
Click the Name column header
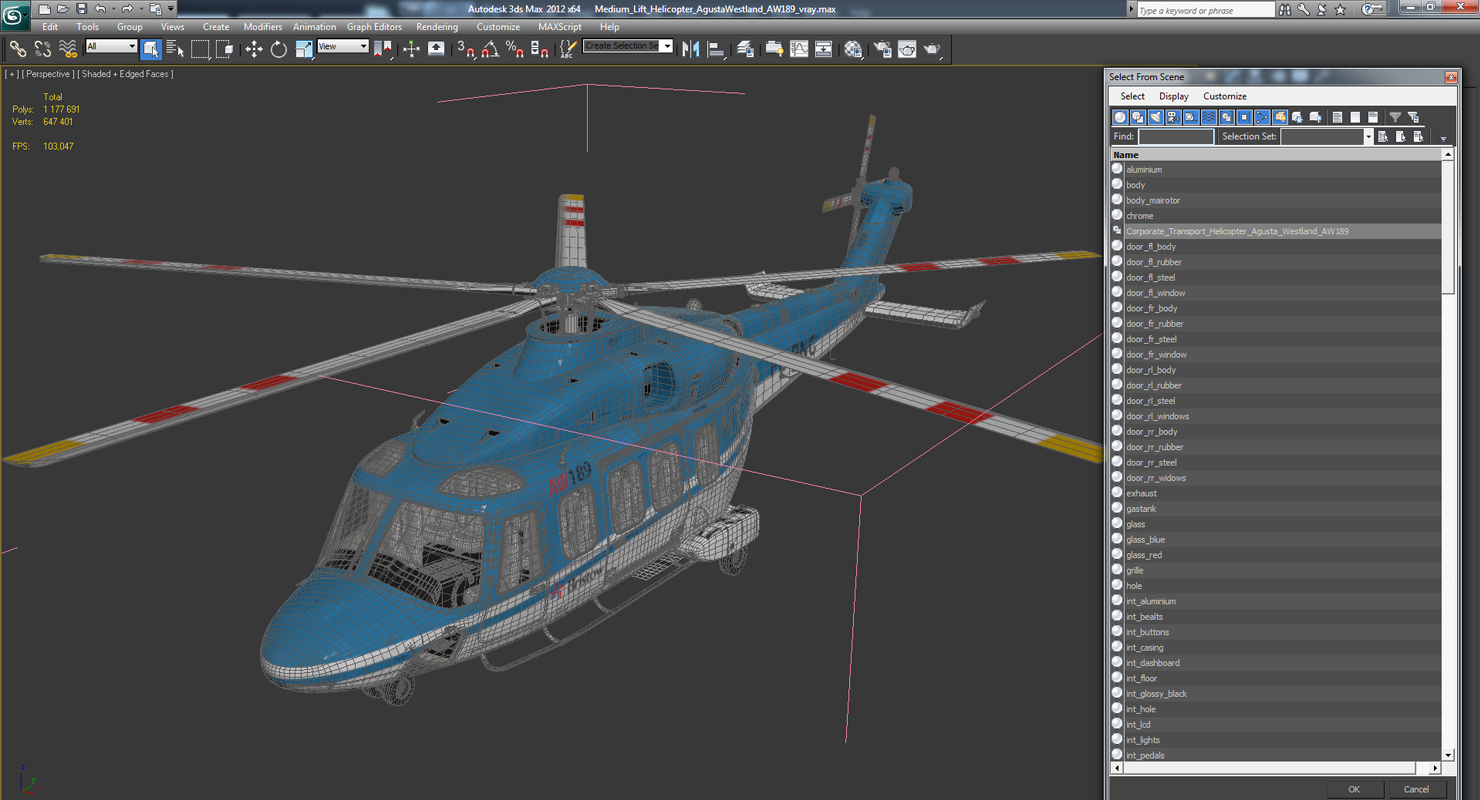1276,155
